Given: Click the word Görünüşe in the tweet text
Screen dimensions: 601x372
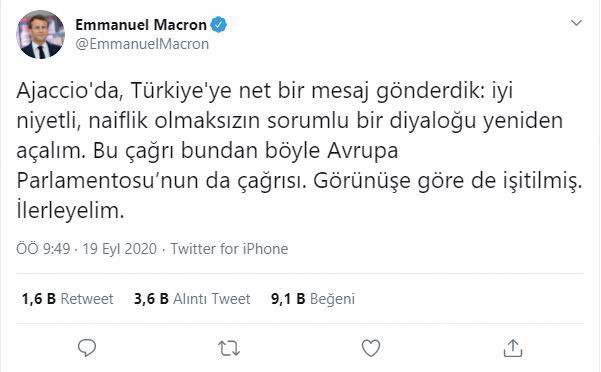Looking at the screenshot, I should coord(362,181).
